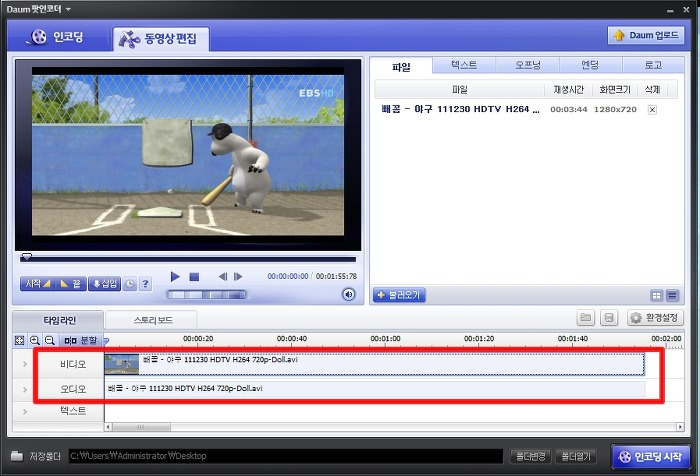Step forward one frame

coord(238,277)
